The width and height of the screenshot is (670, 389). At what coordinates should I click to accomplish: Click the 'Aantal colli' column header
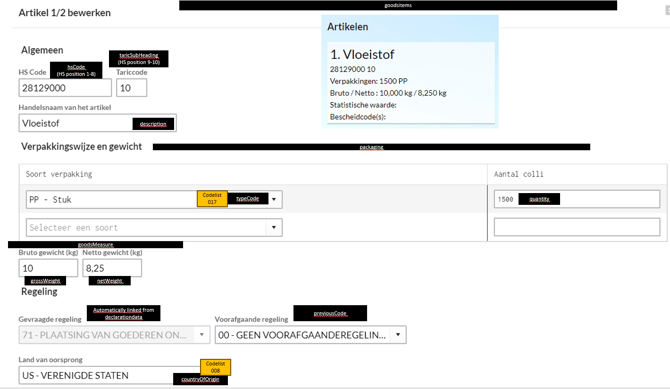[519, 174]
